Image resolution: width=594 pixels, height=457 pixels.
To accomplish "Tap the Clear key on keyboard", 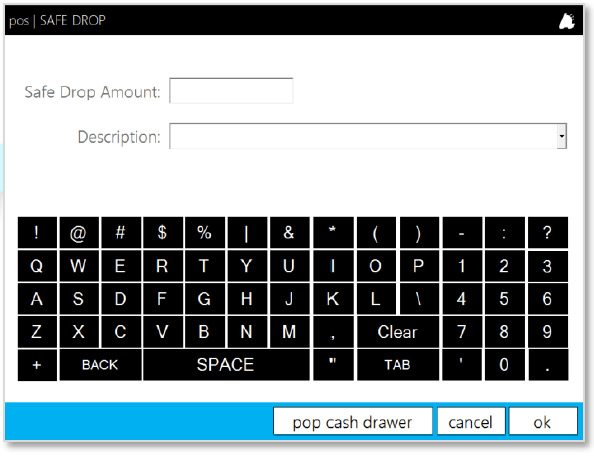I will click(x=397, y=332).
